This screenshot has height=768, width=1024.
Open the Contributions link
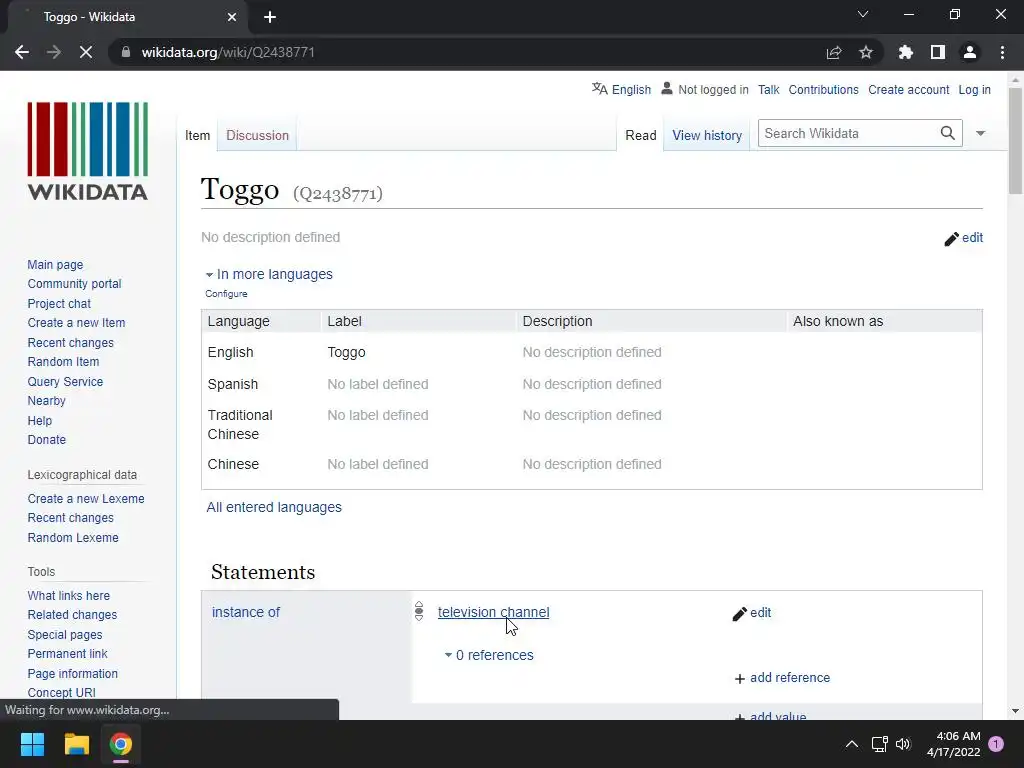[x=824, y=89]
